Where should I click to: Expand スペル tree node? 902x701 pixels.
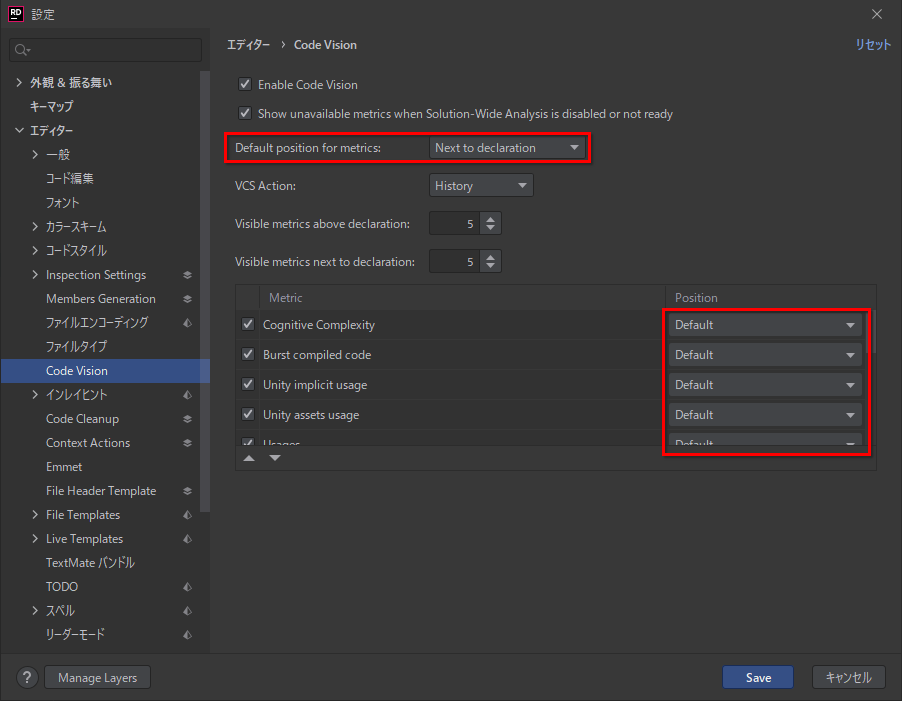coord(35,611)
